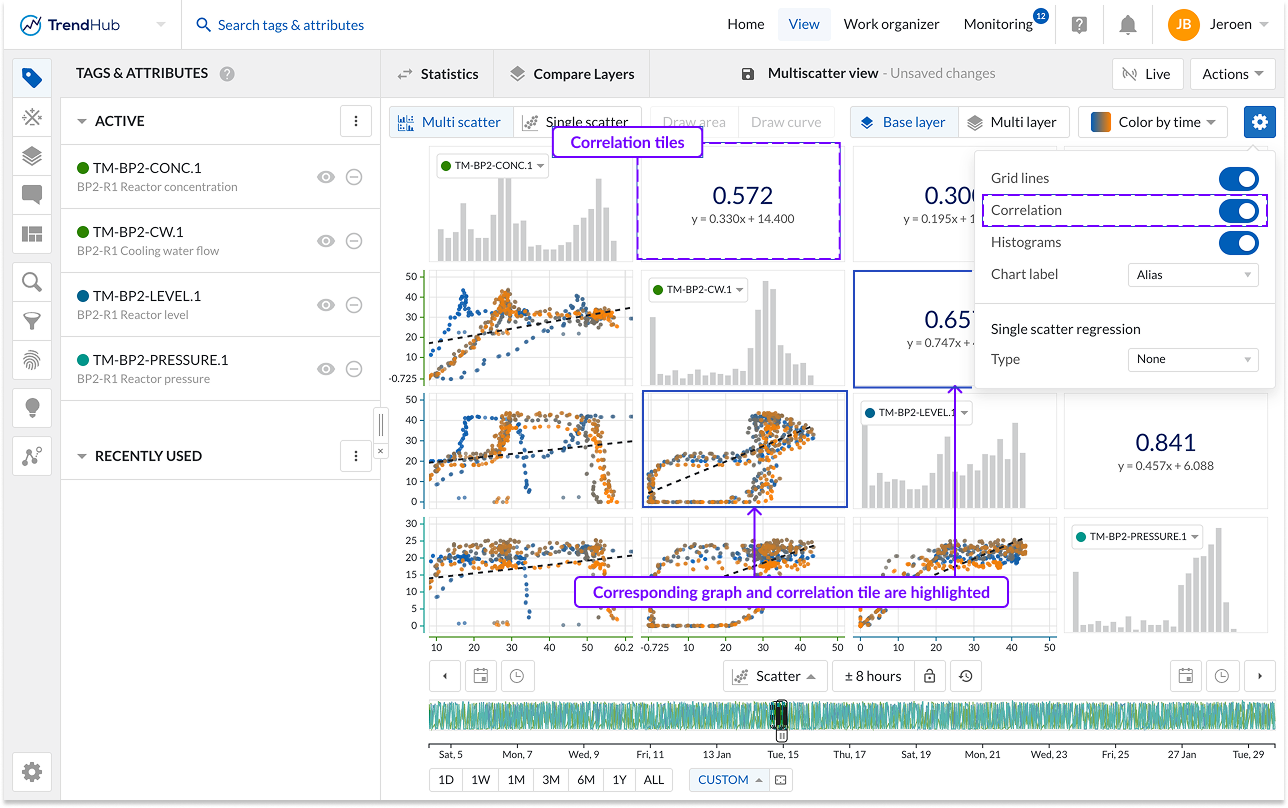Open the fingerprints icon in left sidebar

(32, 361)
